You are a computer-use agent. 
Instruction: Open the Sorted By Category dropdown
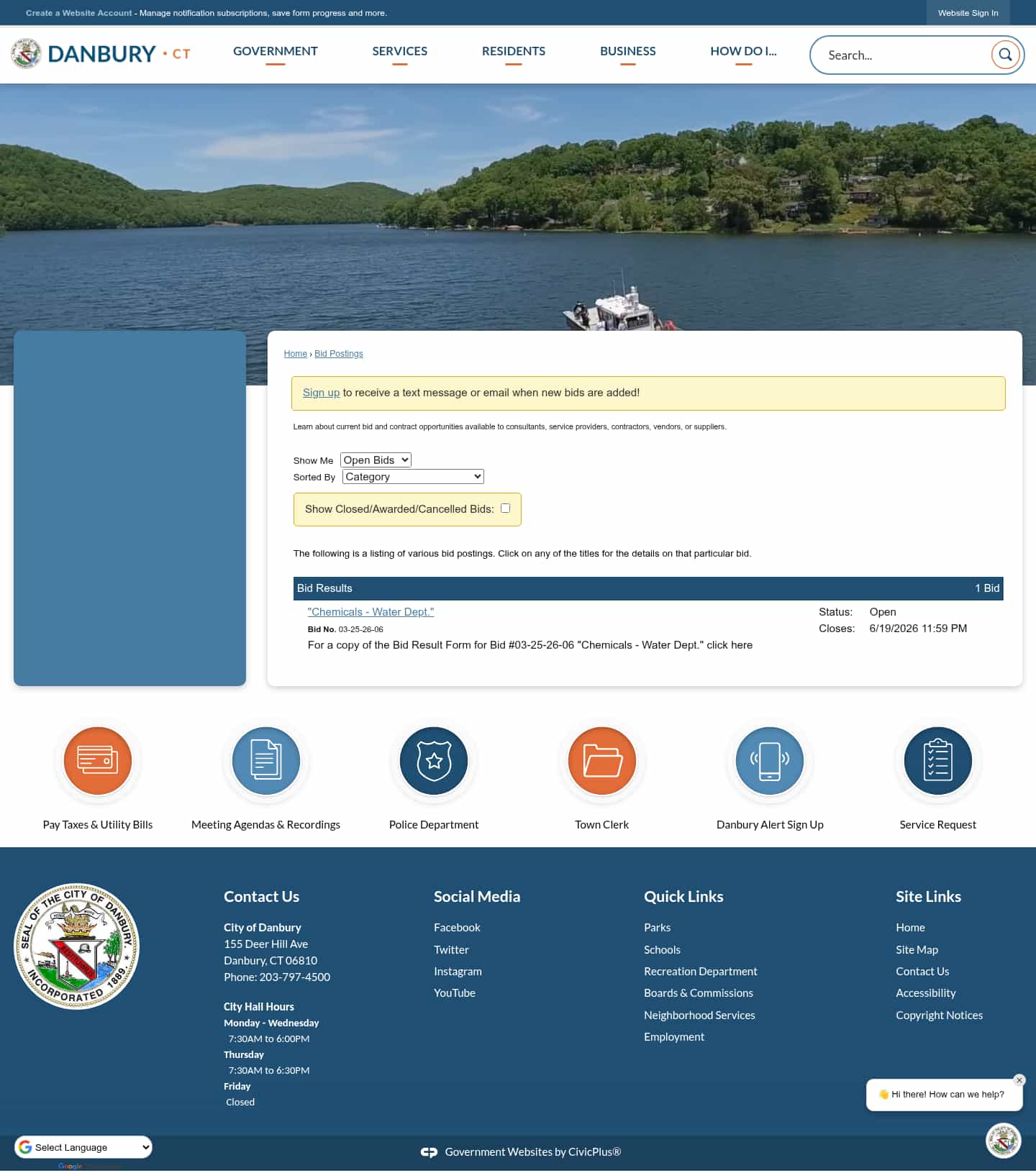click(x=413, y=476)
